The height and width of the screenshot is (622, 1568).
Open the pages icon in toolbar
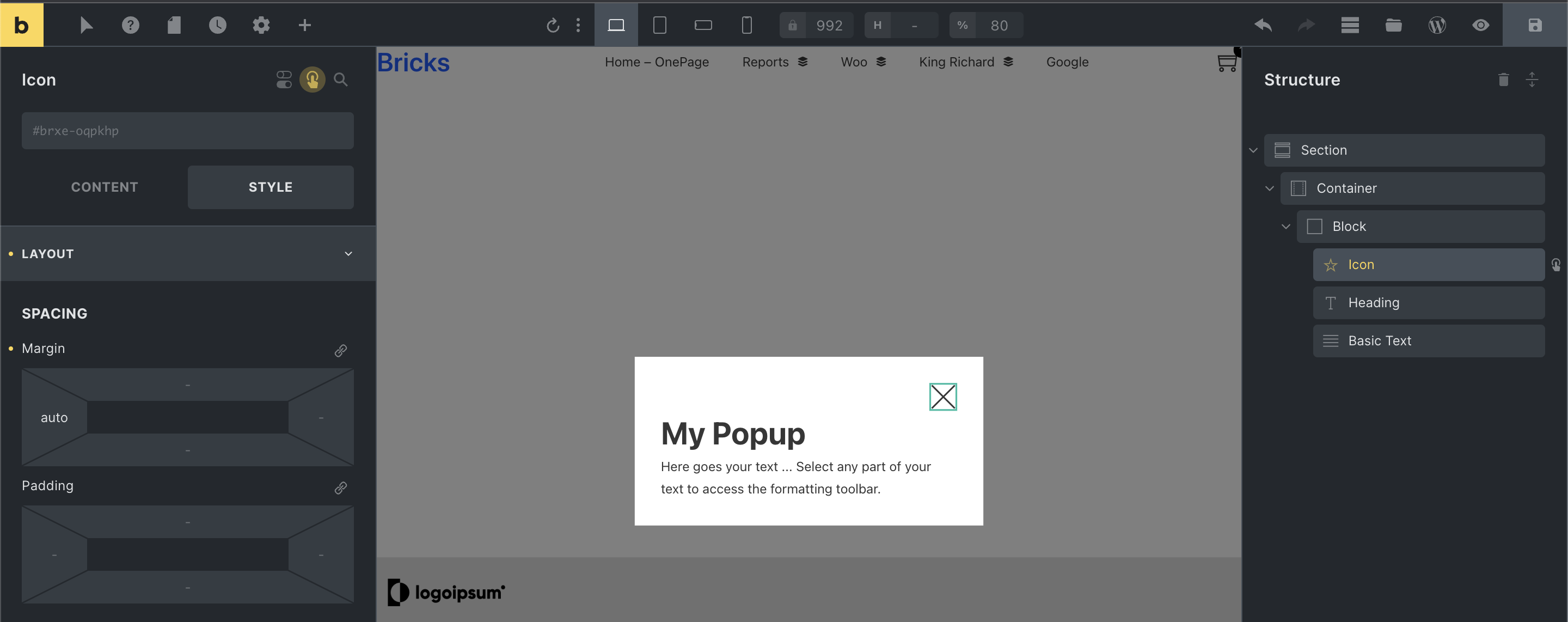(x=174, y=25)
